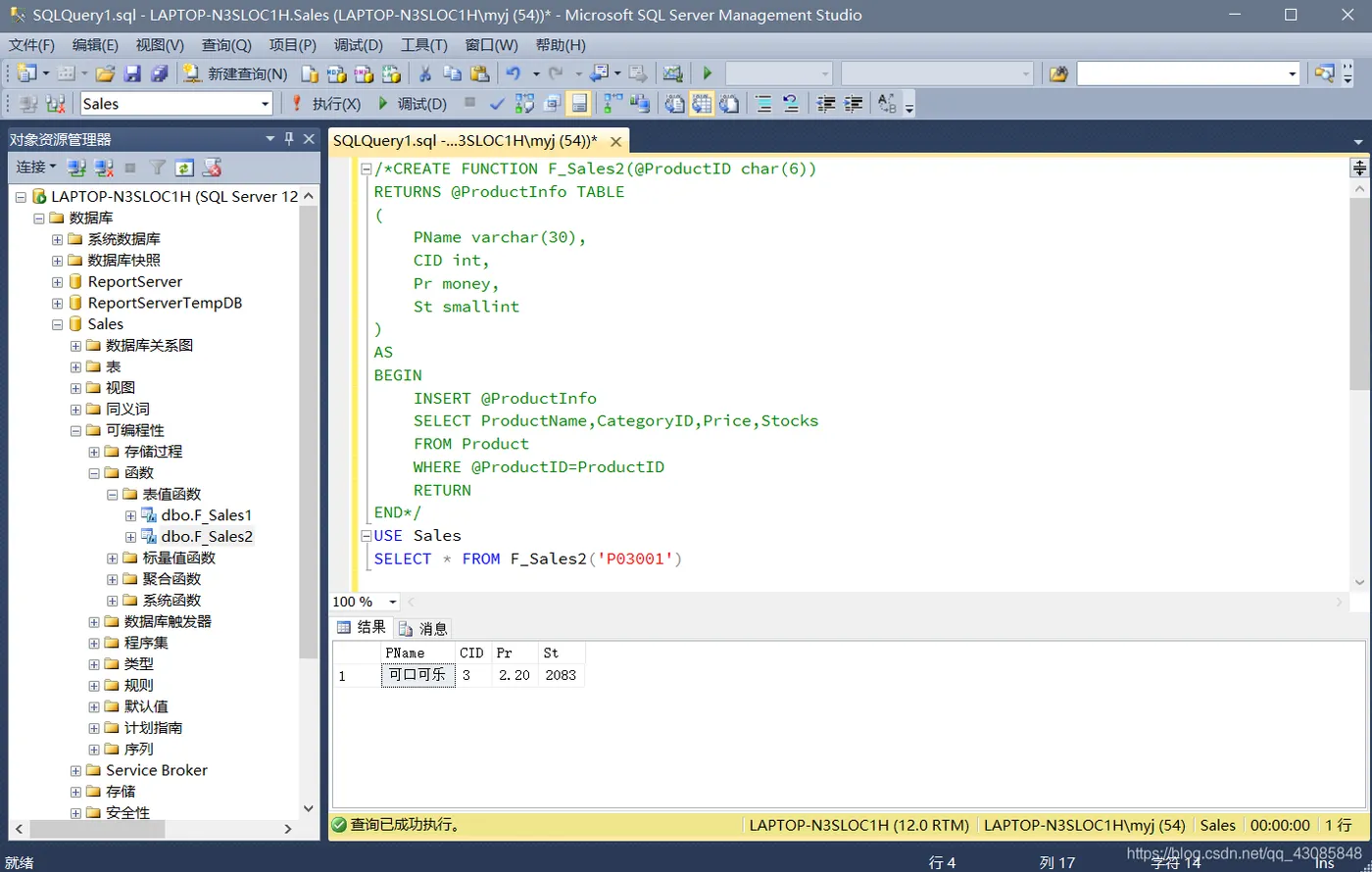Open the 查询(Q) menu

(226, 45)
